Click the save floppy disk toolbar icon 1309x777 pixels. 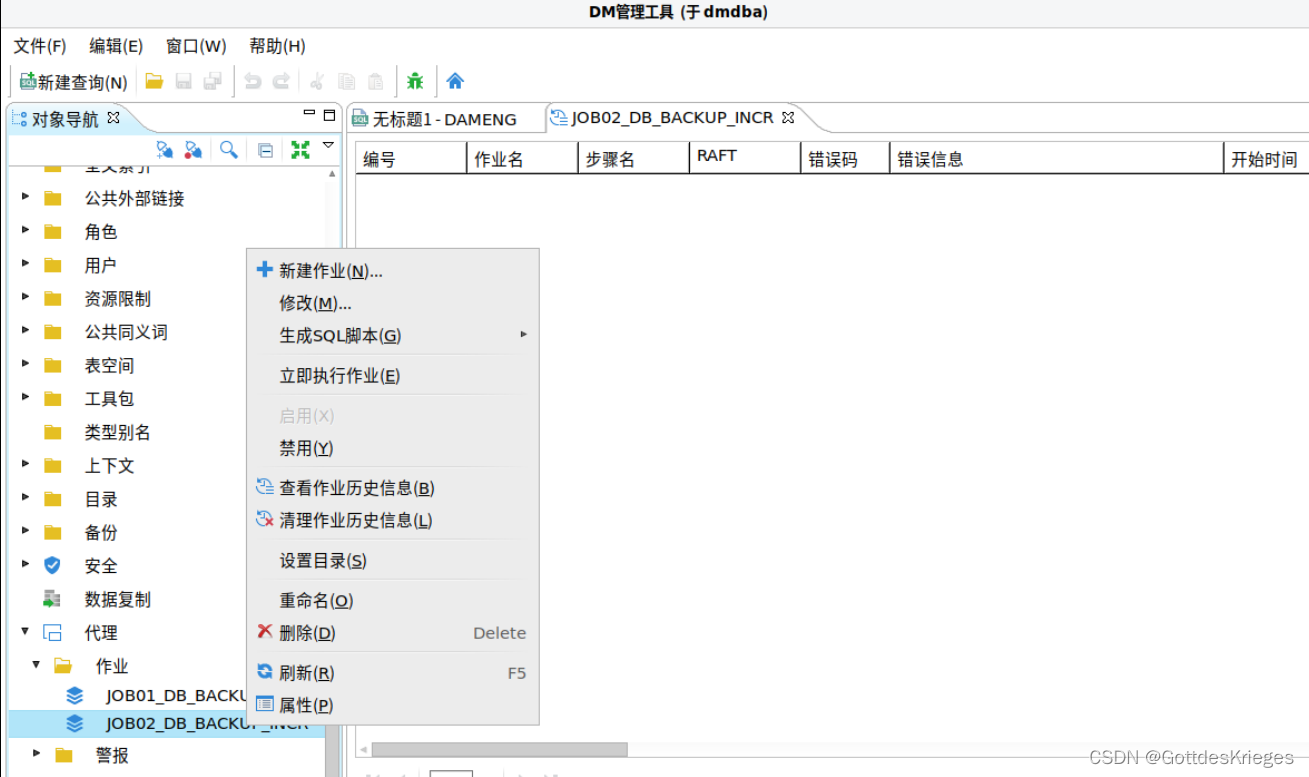tap(183, 81)
